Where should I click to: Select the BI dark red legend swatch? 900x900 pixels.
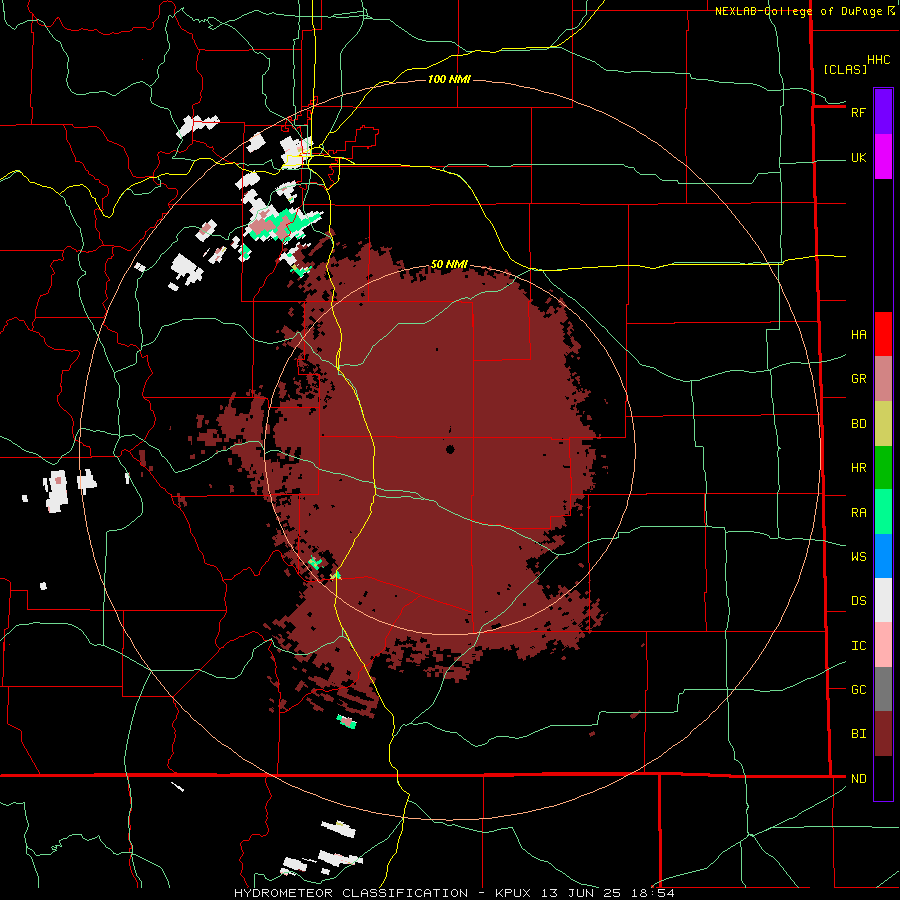pos(883,734)
